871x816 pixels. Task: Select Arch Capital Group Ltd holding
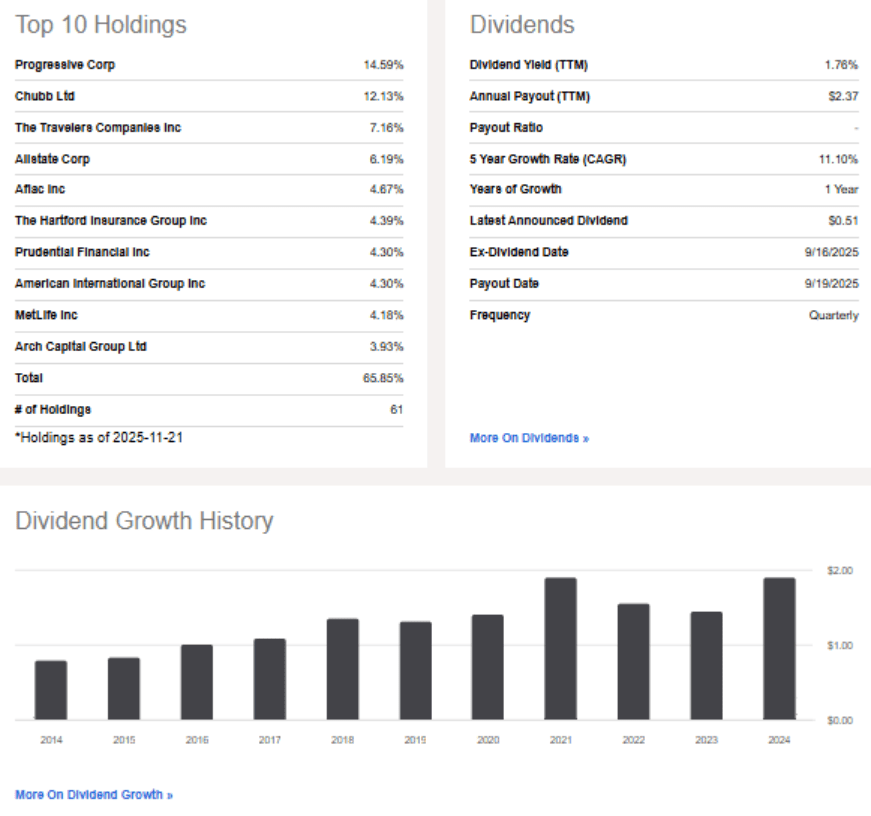(x=81, y=347)
